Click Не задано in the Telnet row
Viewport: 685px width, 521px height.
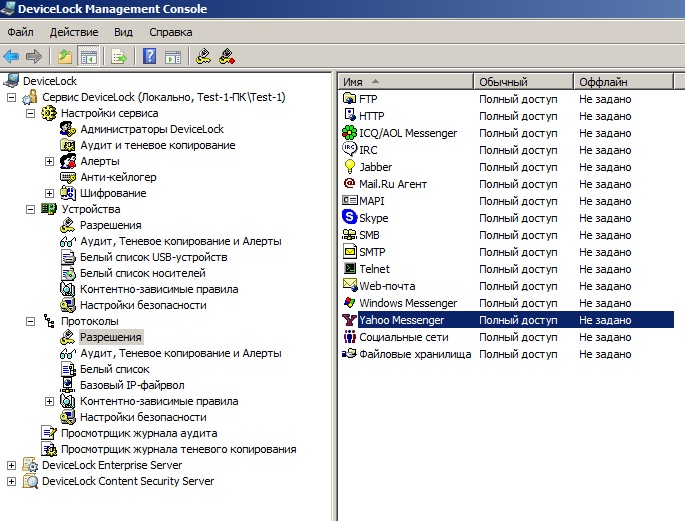click(605, 269)
